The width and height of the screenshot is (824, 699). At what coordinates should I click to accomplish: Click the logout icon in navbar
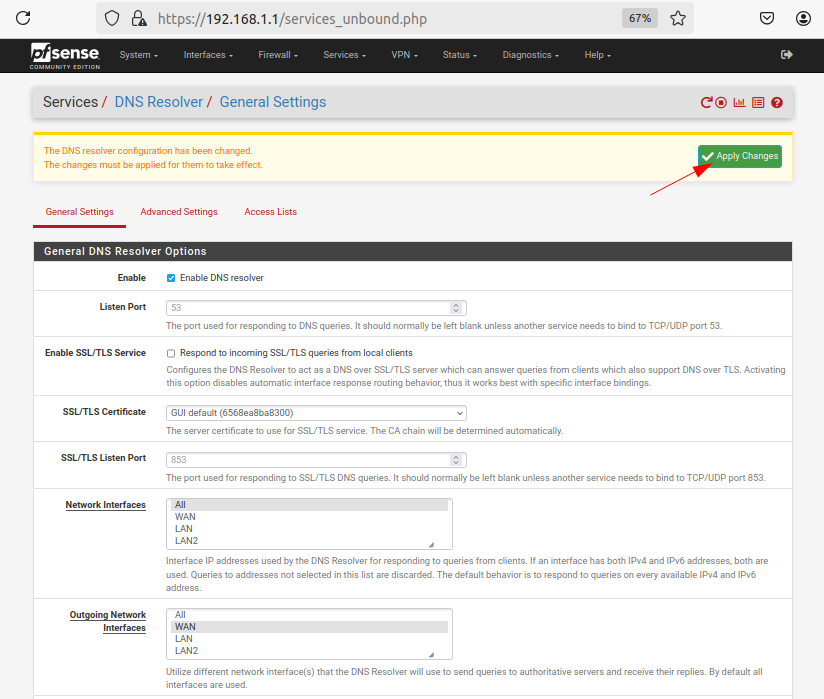(x=786, y=55)
